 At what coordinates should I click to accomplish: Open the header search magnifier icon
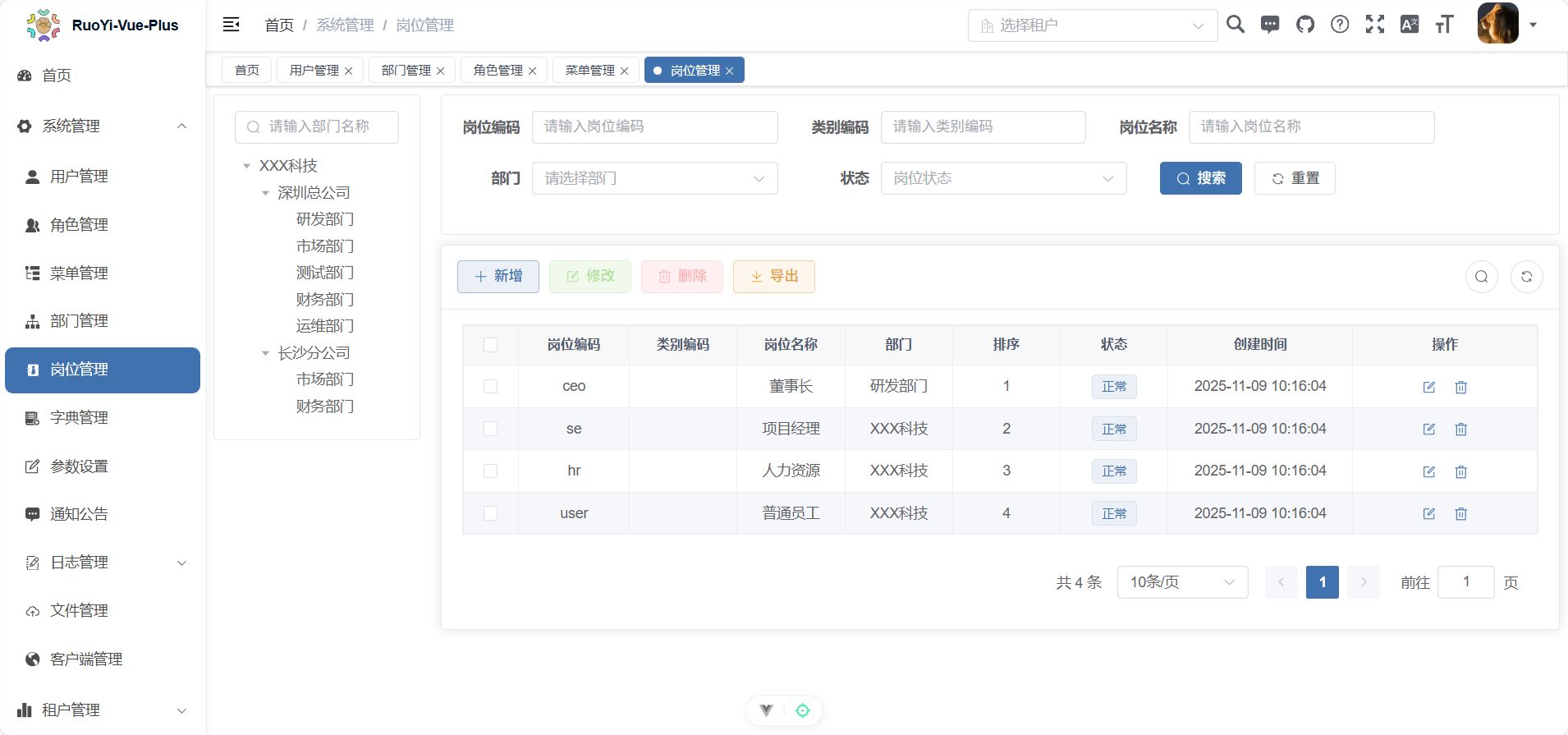(x=1235, y=25)
